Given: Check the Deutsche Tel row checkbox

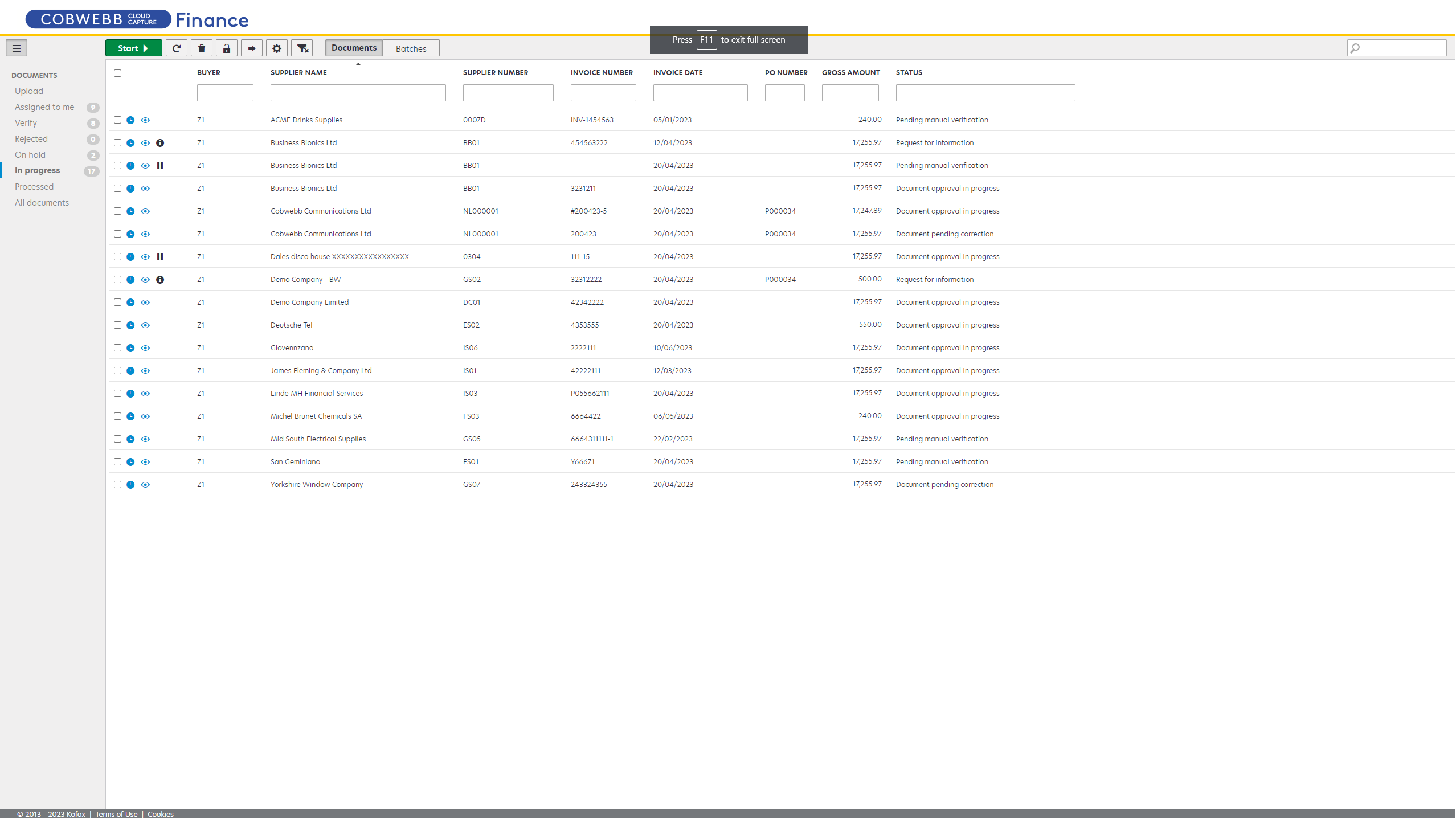Looking at the screenshot, I should (x=117, y=325).
